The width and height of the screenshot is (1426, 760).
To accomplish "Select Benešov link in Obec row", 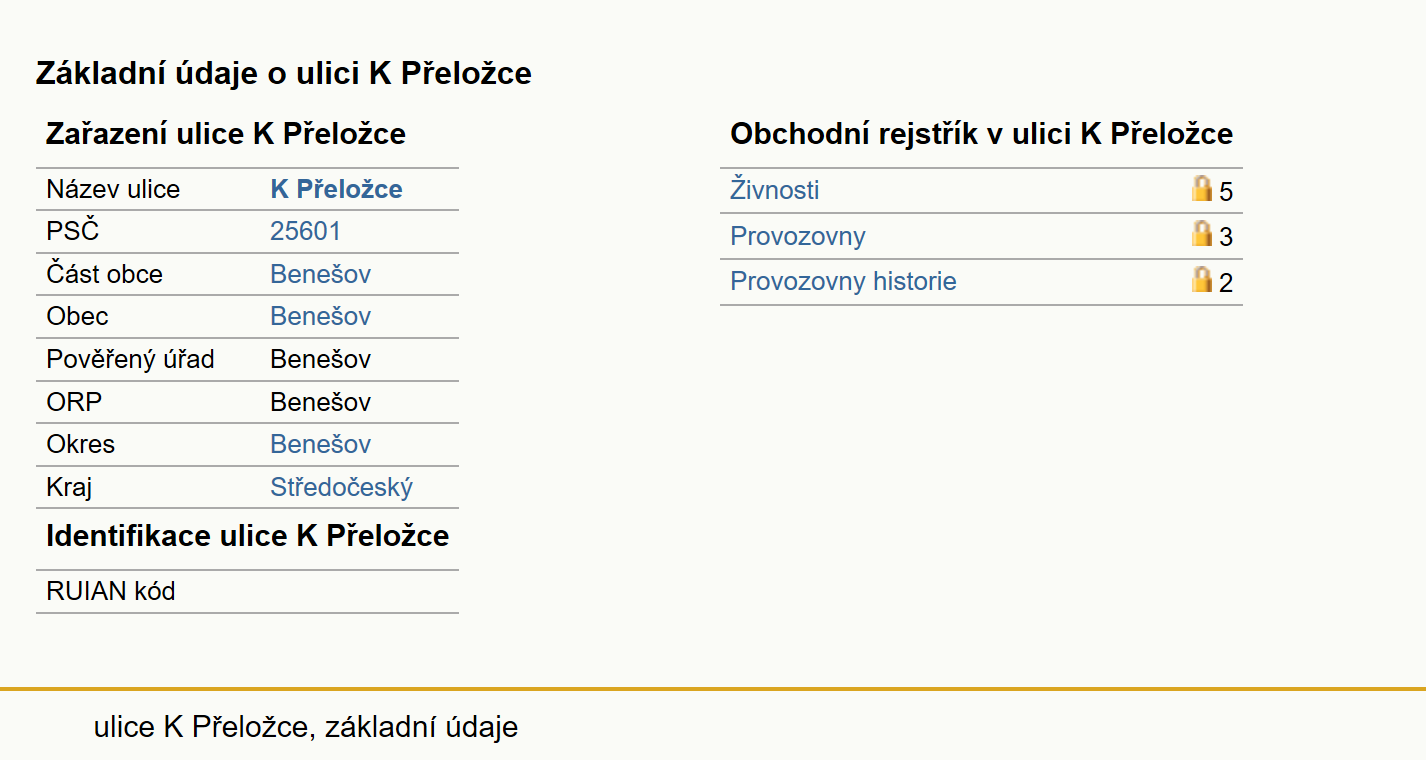I will tap(320, 316).
